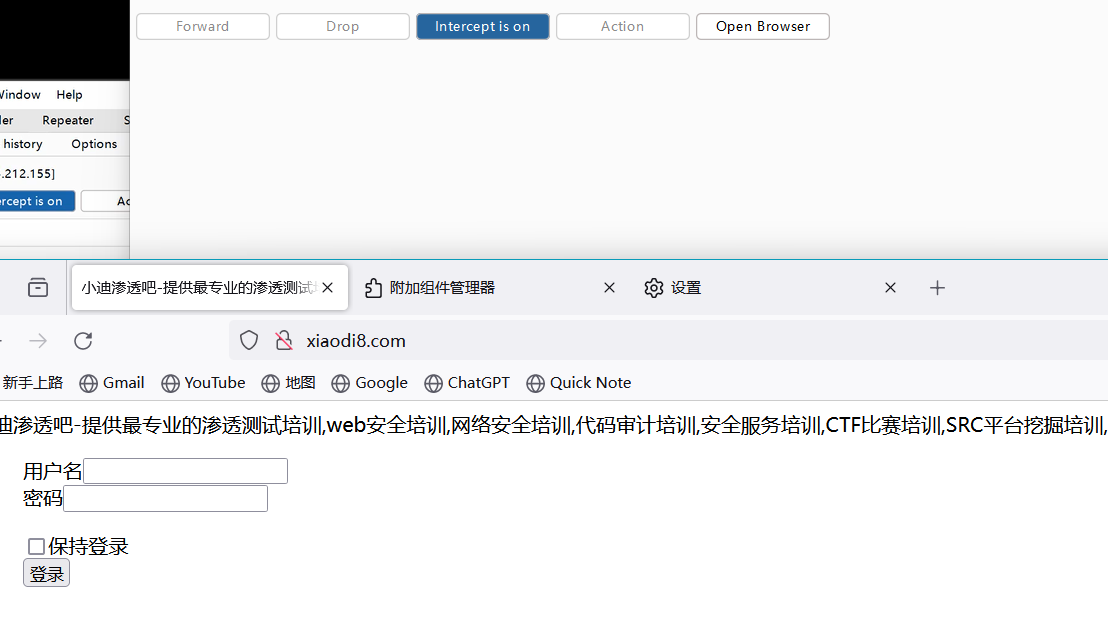Click the tracking protection shield icon
Viewport: 1108px width, 628px height.
249,340
